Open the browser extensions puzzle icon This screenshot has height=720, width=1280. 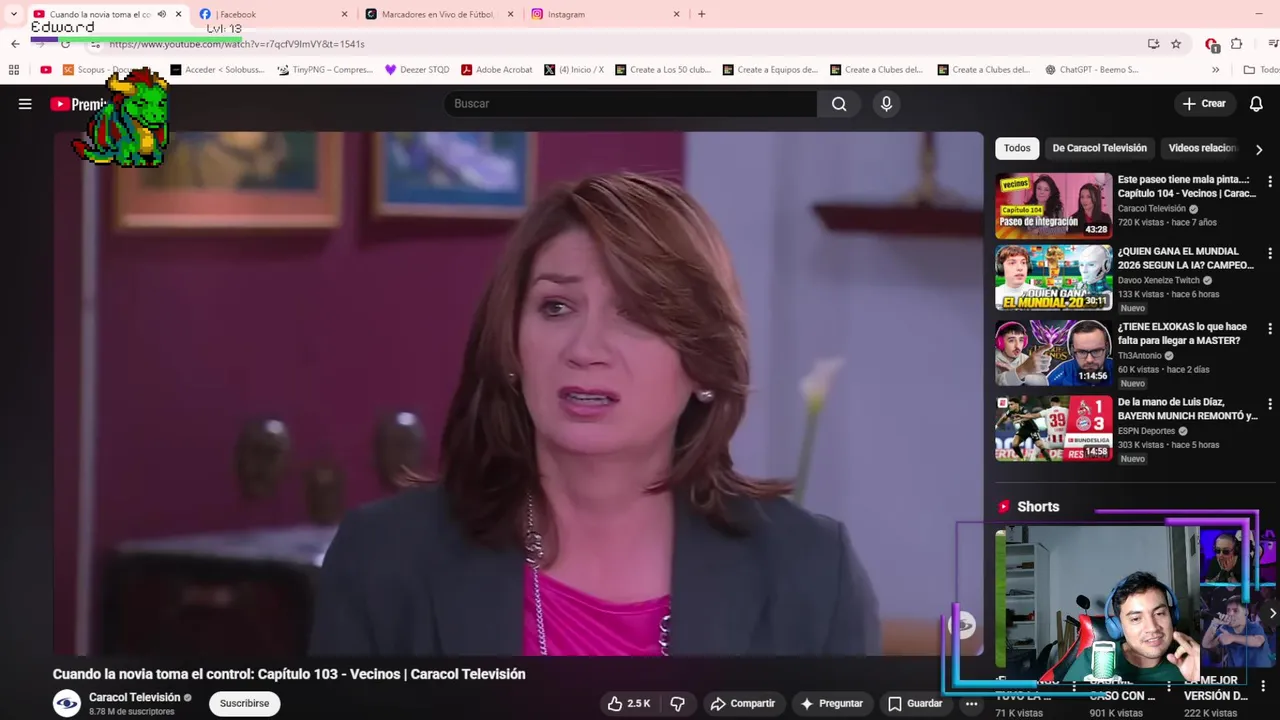pos(1236,44)
